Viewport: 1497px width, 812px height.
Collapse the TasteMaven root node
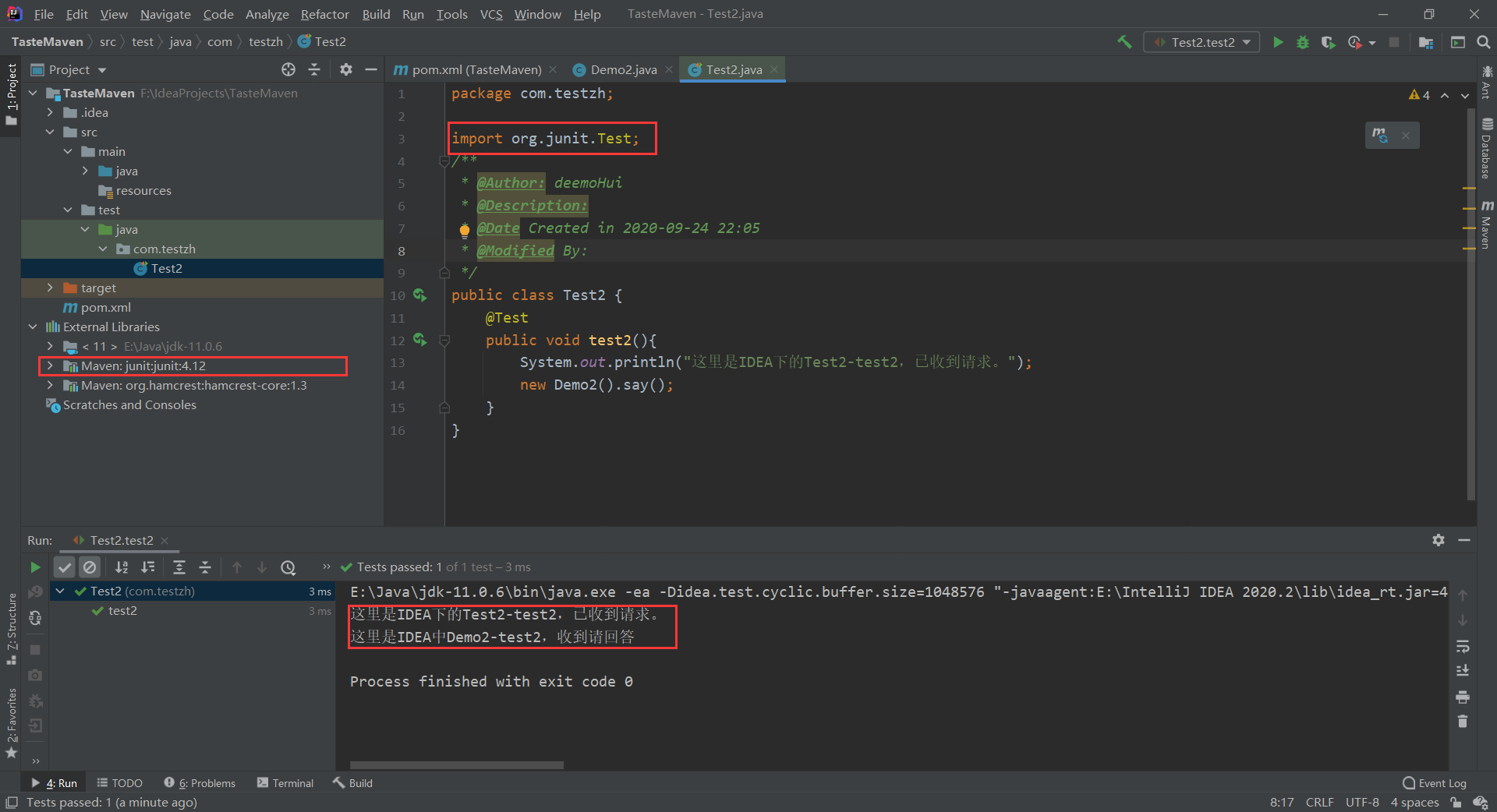tap(34, 94)
